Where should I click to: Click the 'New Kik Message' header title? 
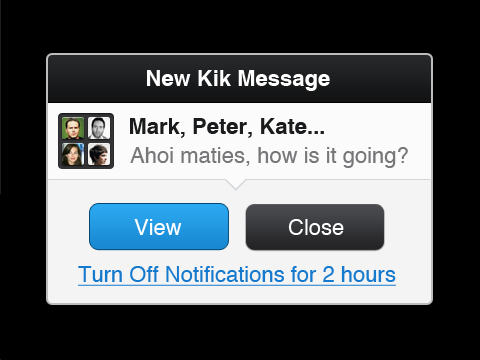(x=238, y=79)
